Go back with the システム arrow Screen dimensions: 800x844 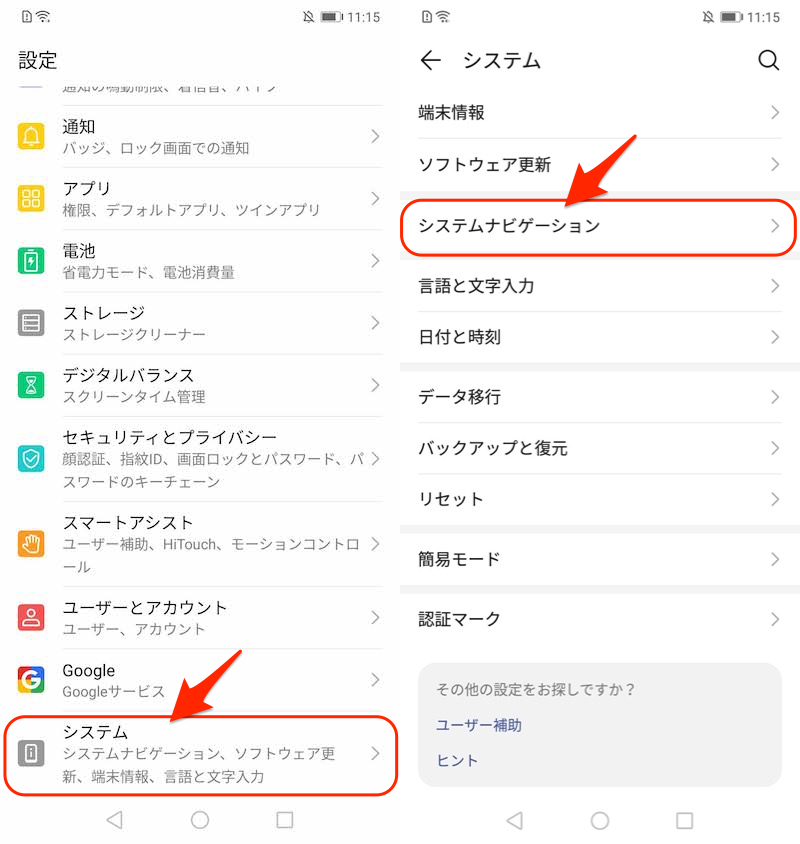coord(431,60)
